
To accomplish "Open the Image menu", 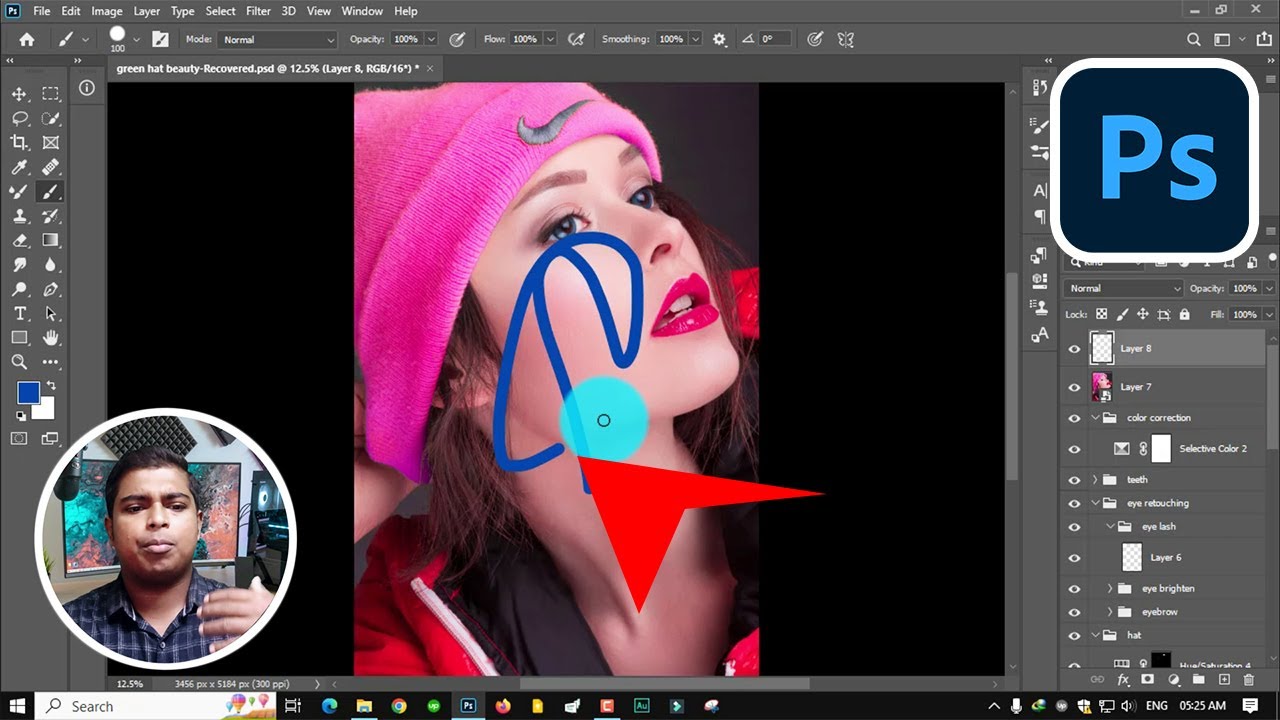I will pyautogui.click(x=106, y=11).
